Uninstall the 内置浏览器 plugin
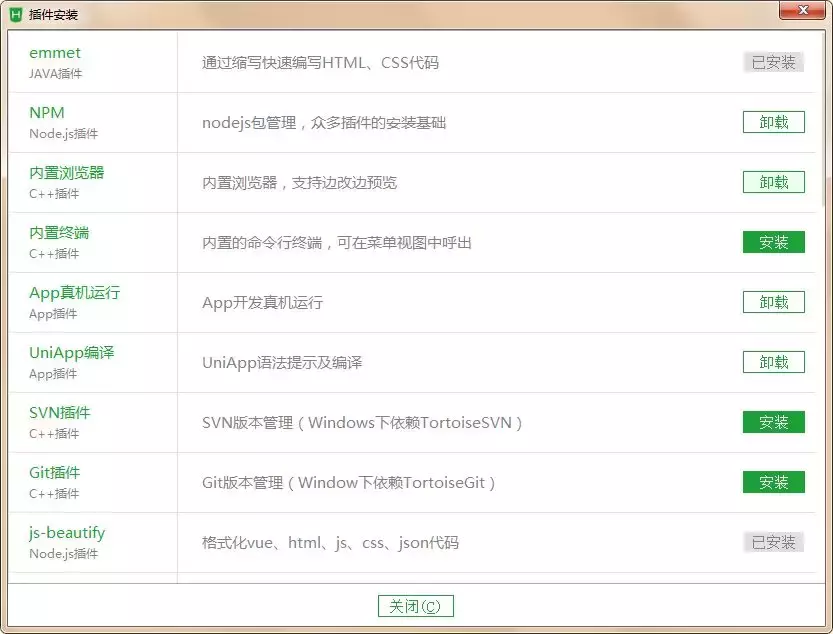 coord(773,182)
